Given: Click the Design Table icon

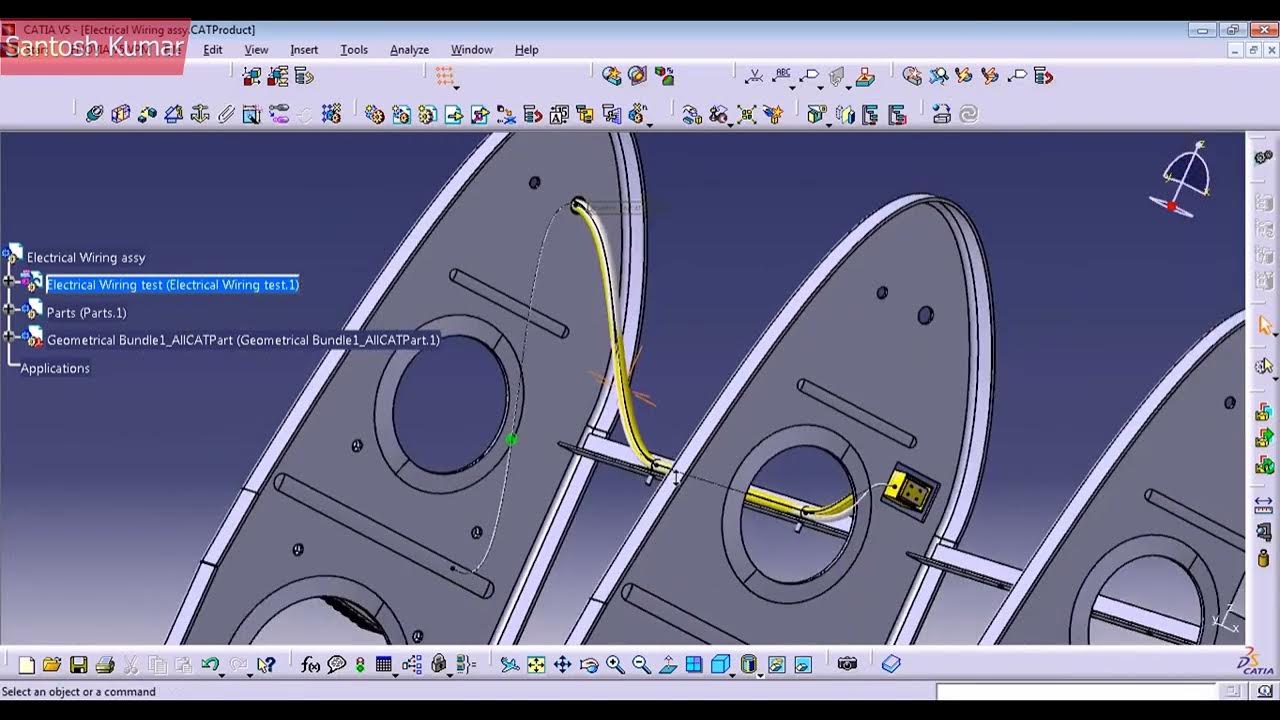Looking at the screenshot, I should pyautogui.click(x=384, y=664).
